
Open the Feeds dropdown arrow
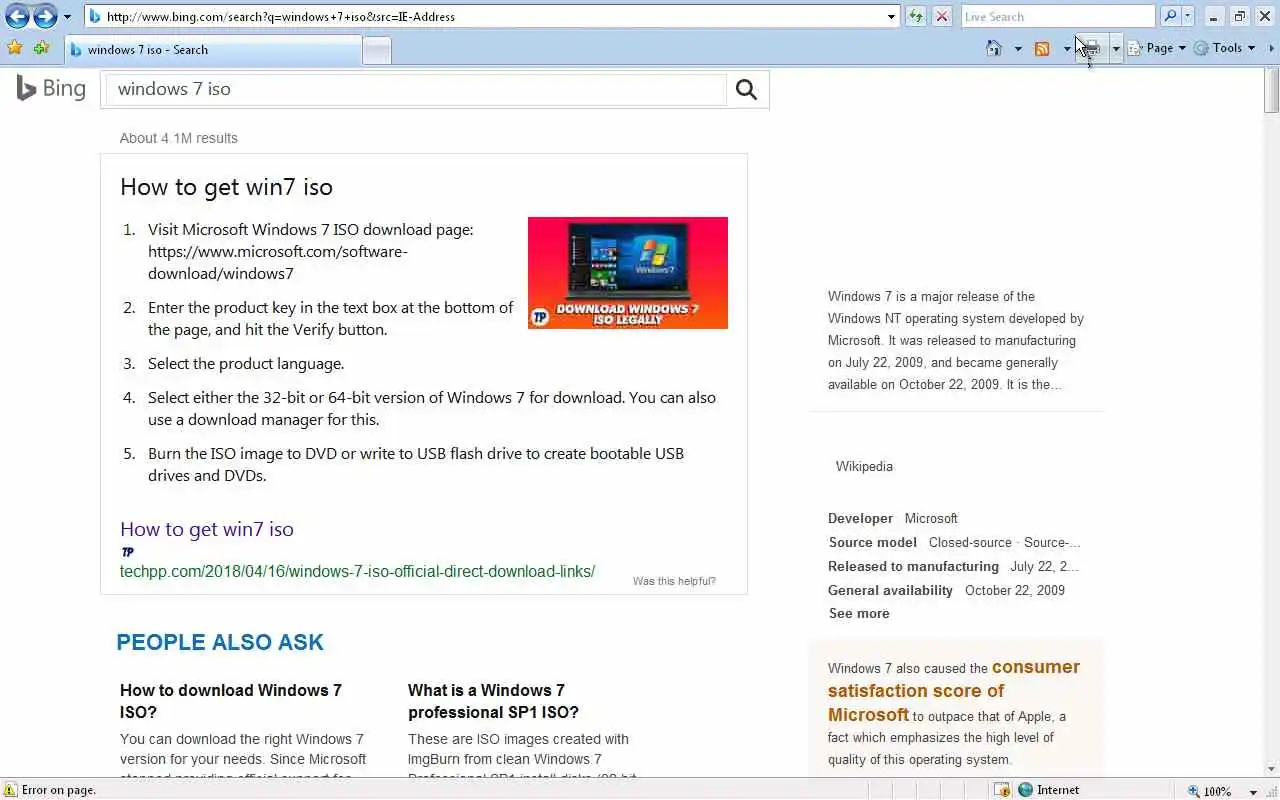[1067, 48]
